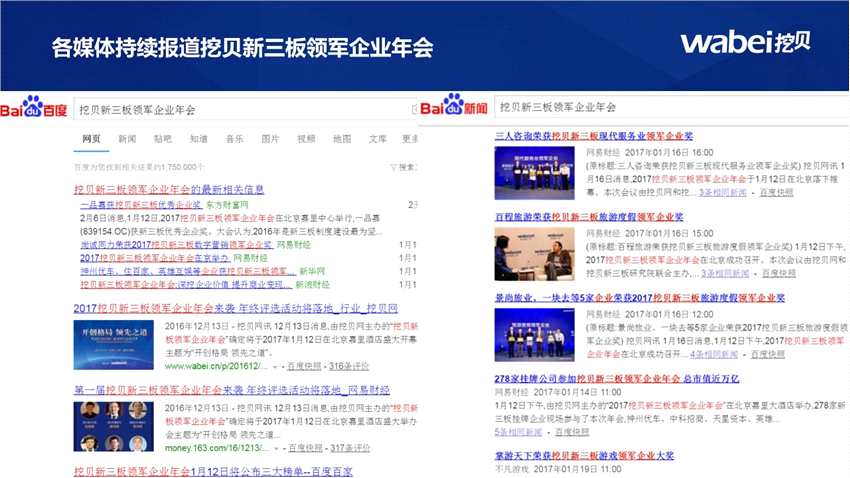Open the 316条评价 link

pyautogui.click(x=349, y=366)
